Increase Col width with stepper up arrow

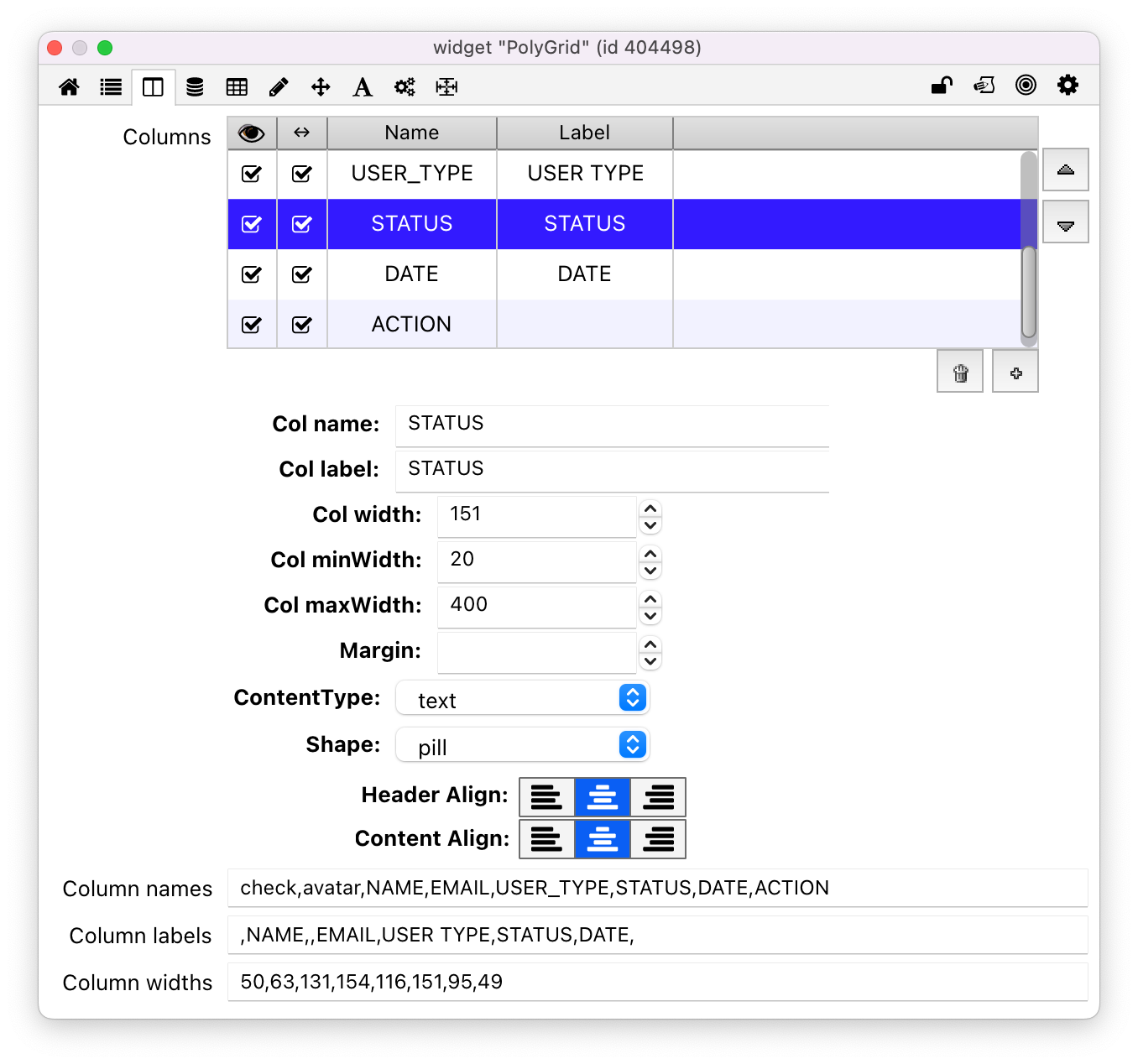click(x=650, y=508)
